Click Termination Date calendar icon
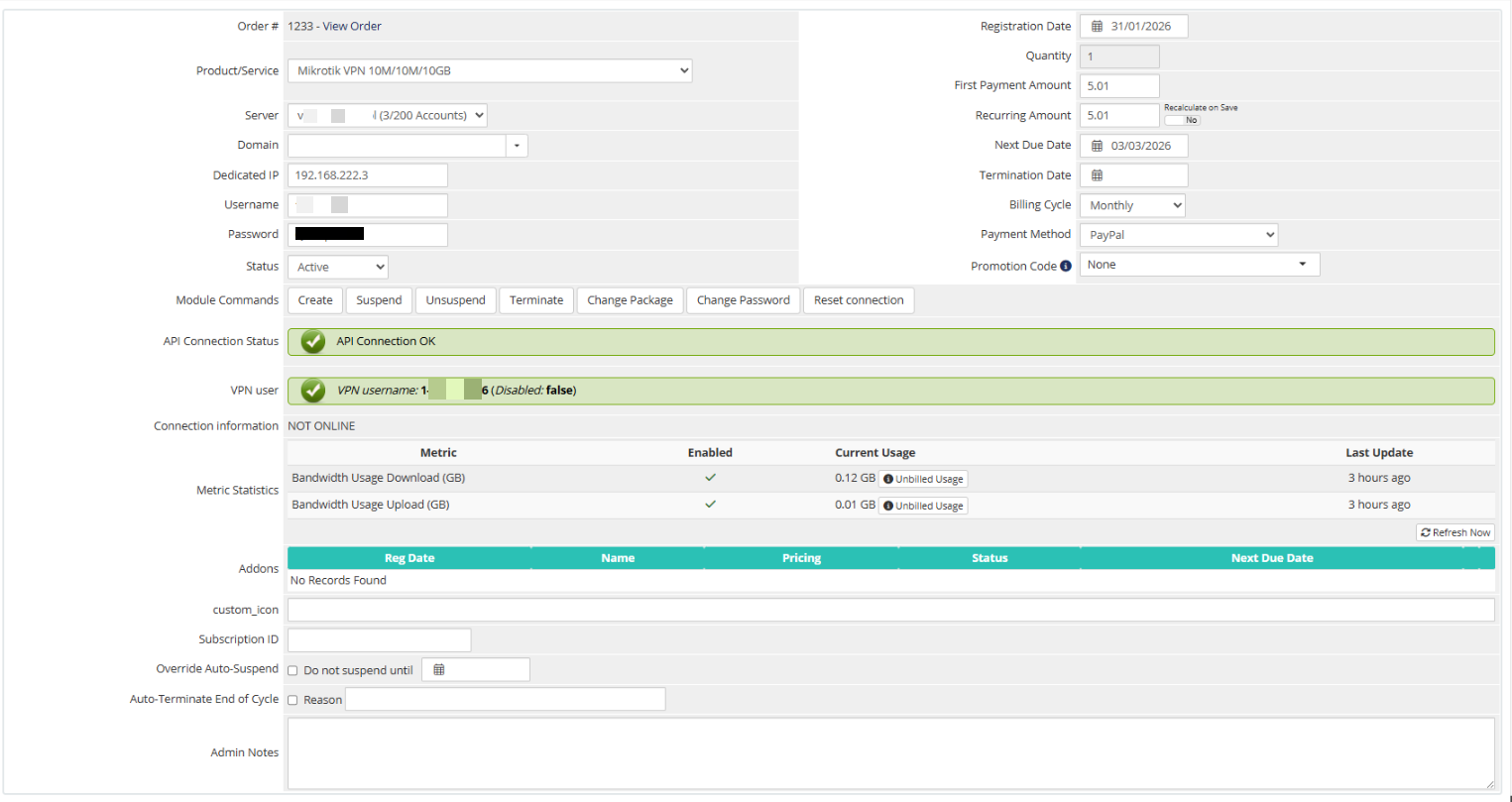 pos(1097,175)
